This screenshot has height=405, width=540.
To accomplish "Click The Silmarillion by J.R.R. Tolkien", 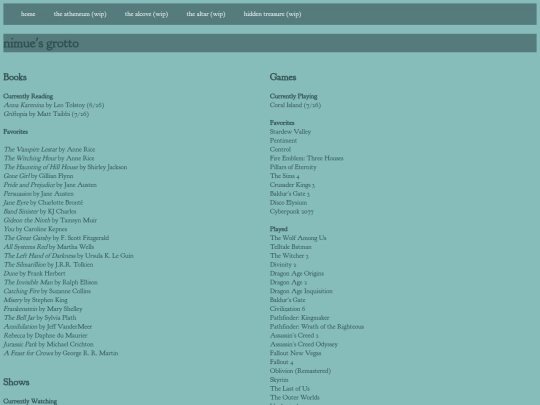I will pyautogui.click(x=49, y=265).
